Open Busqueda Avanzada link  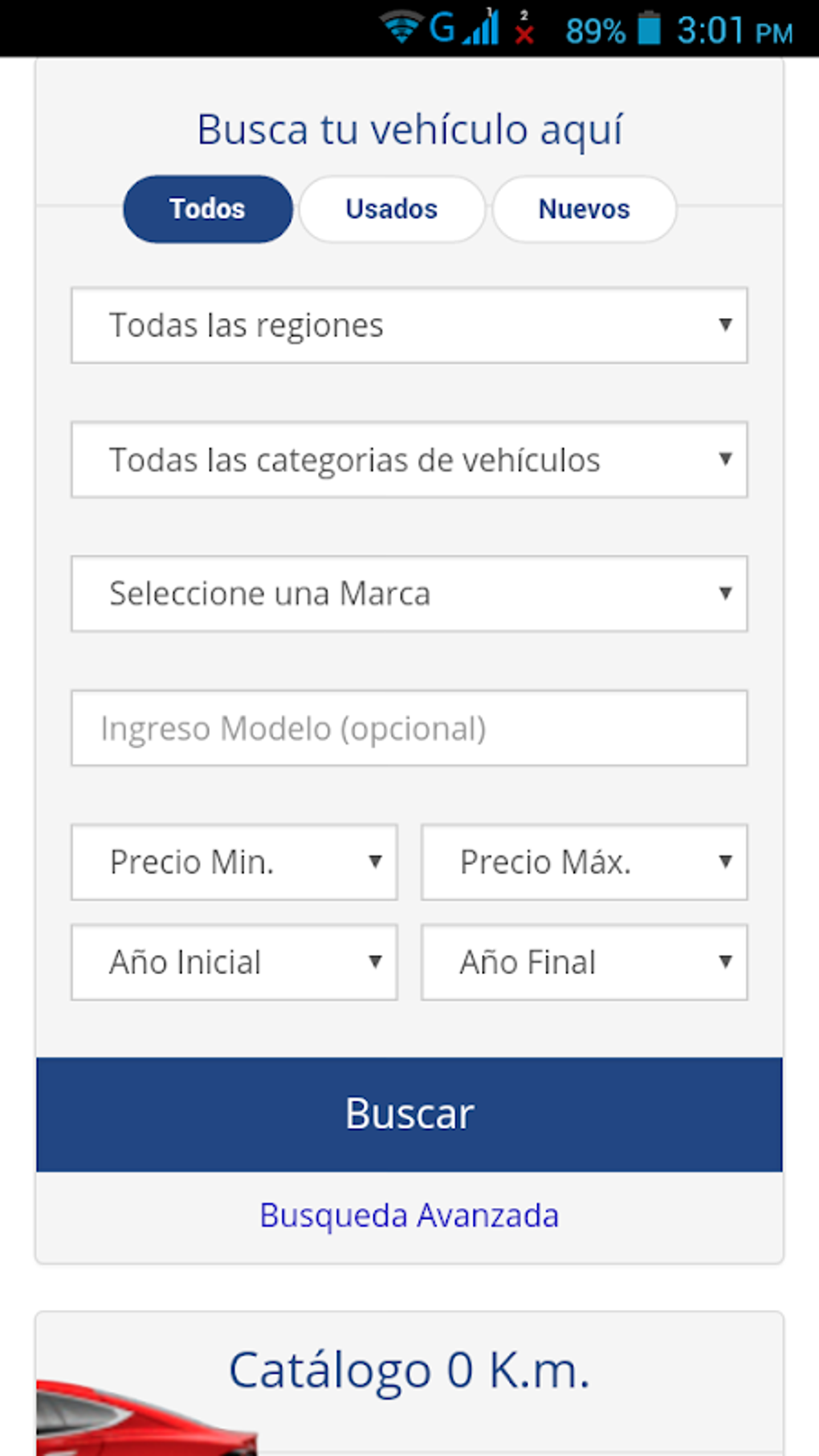(x=409, y=1215)
